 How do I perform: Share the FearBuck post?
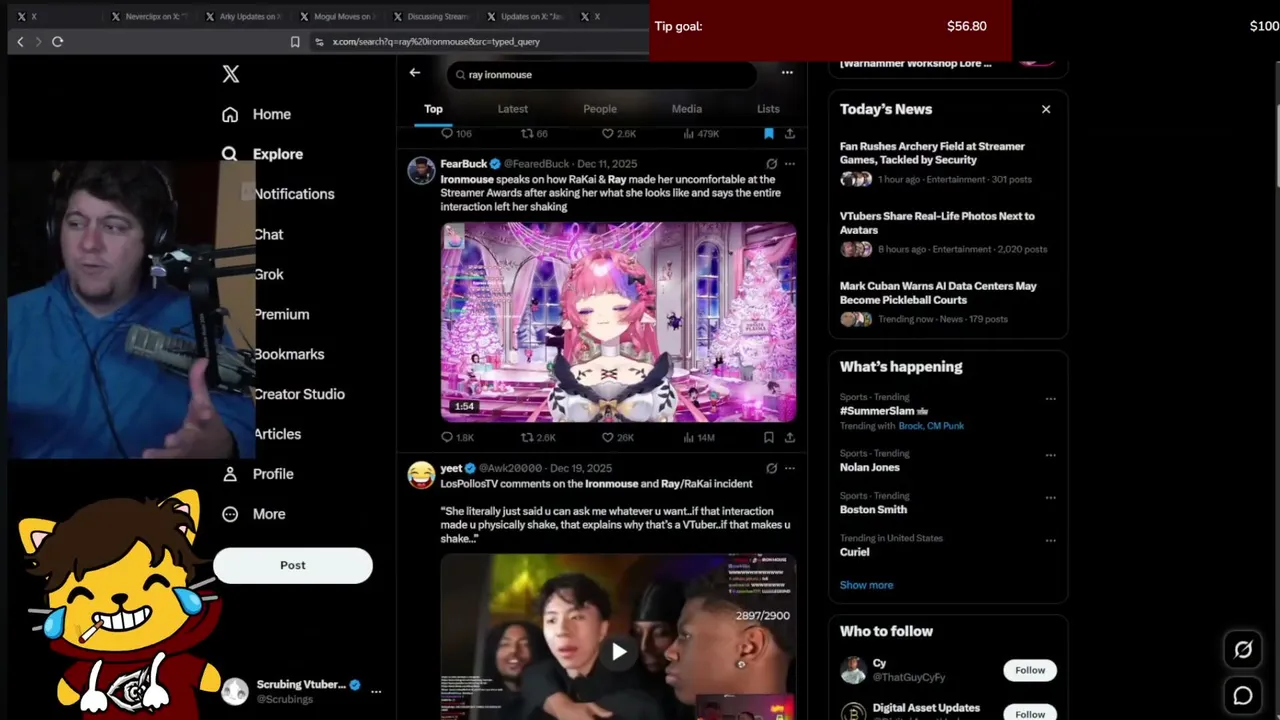click(x=790, y=437)
